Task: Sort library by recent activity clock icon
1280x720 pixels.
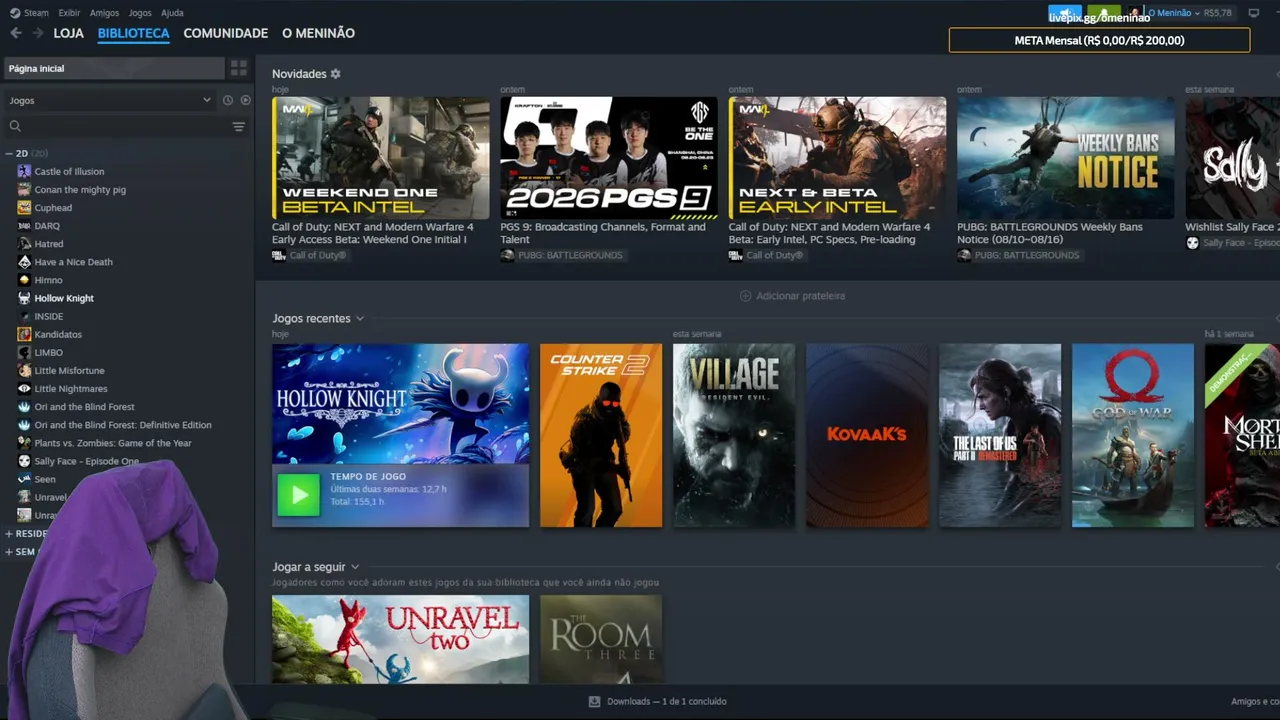Action: (228, 100)
